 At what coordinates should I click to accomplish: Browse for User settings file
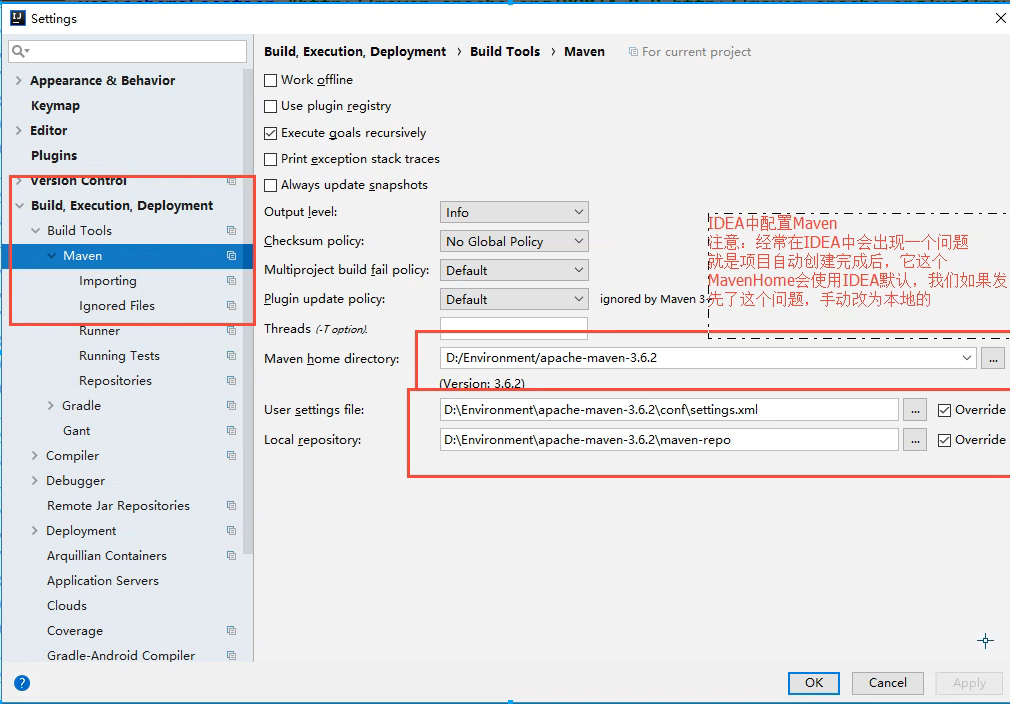coord(915,410)
